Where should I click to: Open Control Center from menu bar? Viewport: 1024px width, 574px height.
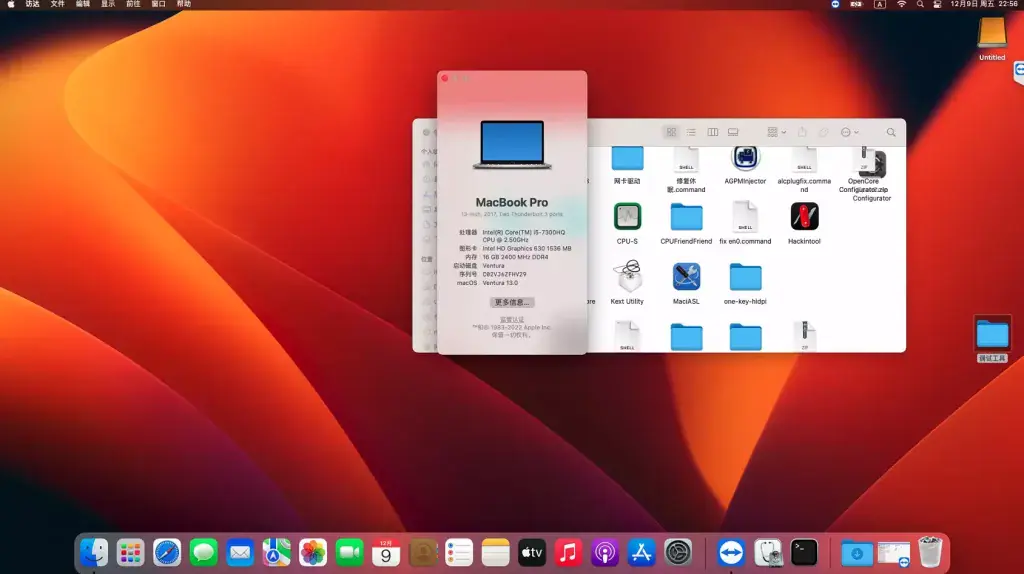[937, 4]
